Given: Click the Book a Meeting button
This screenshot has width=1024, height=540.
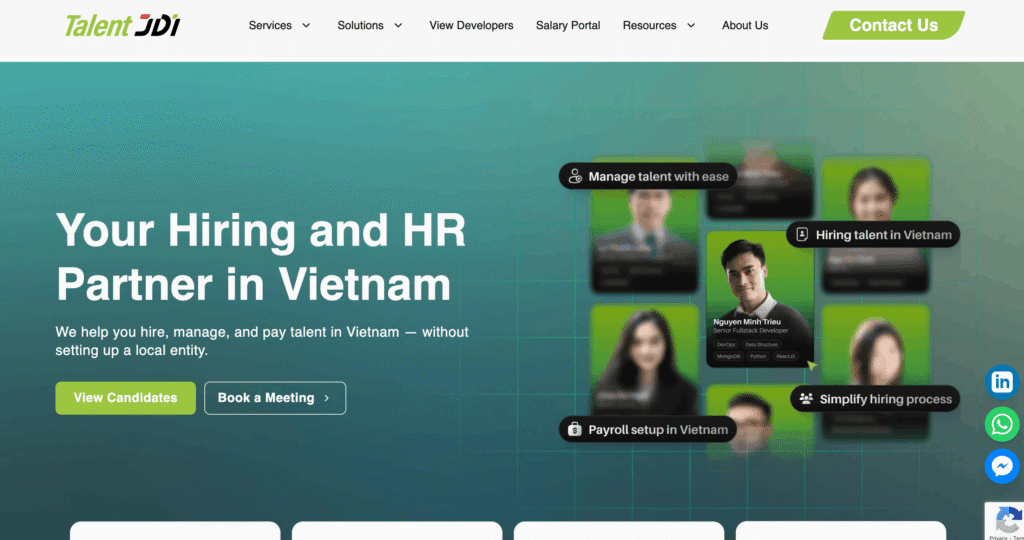Looking at the screenshot, I should (275, 398).
